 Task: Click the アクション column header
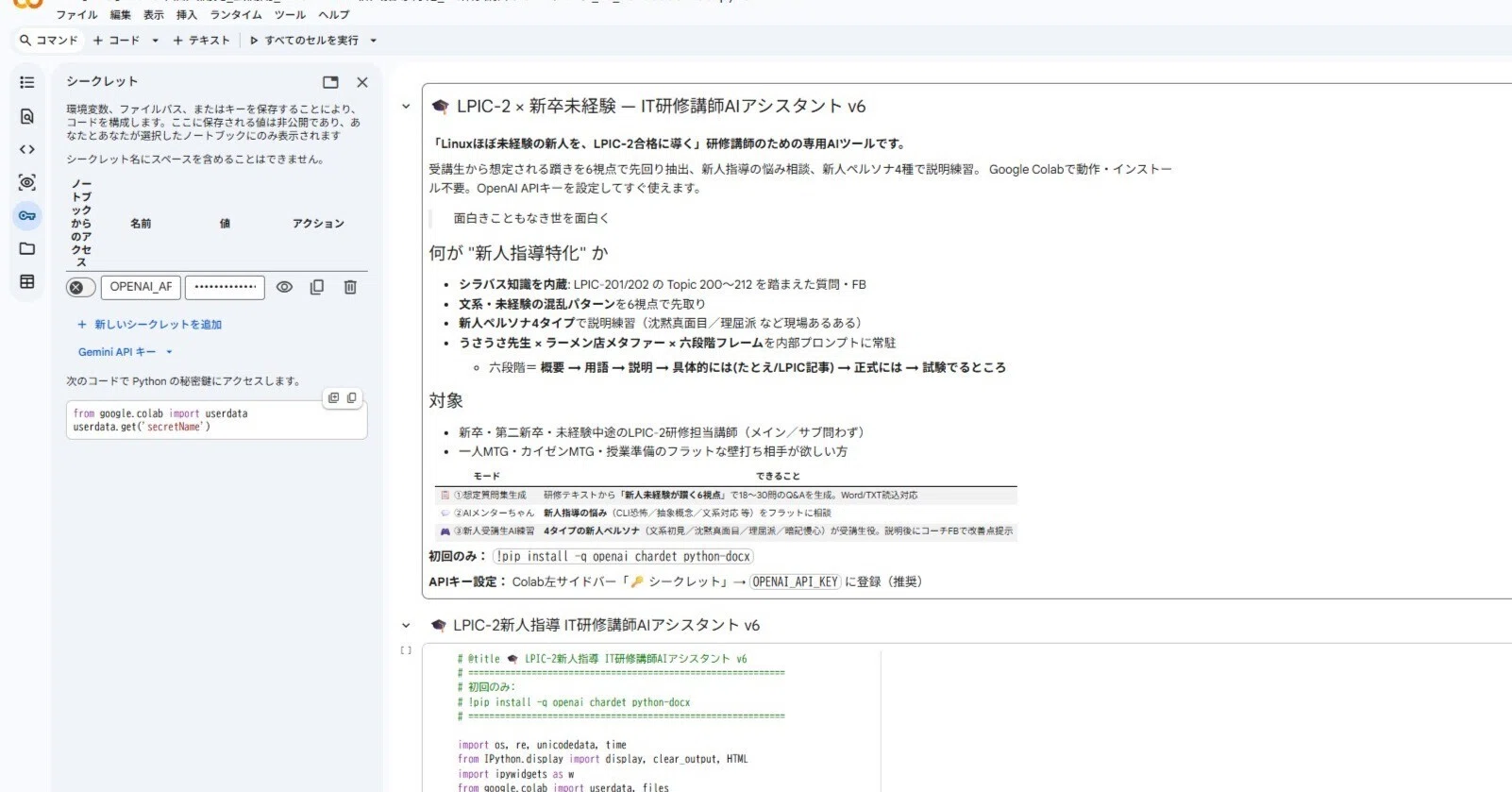pyautogui.click(x=318, y=224)
